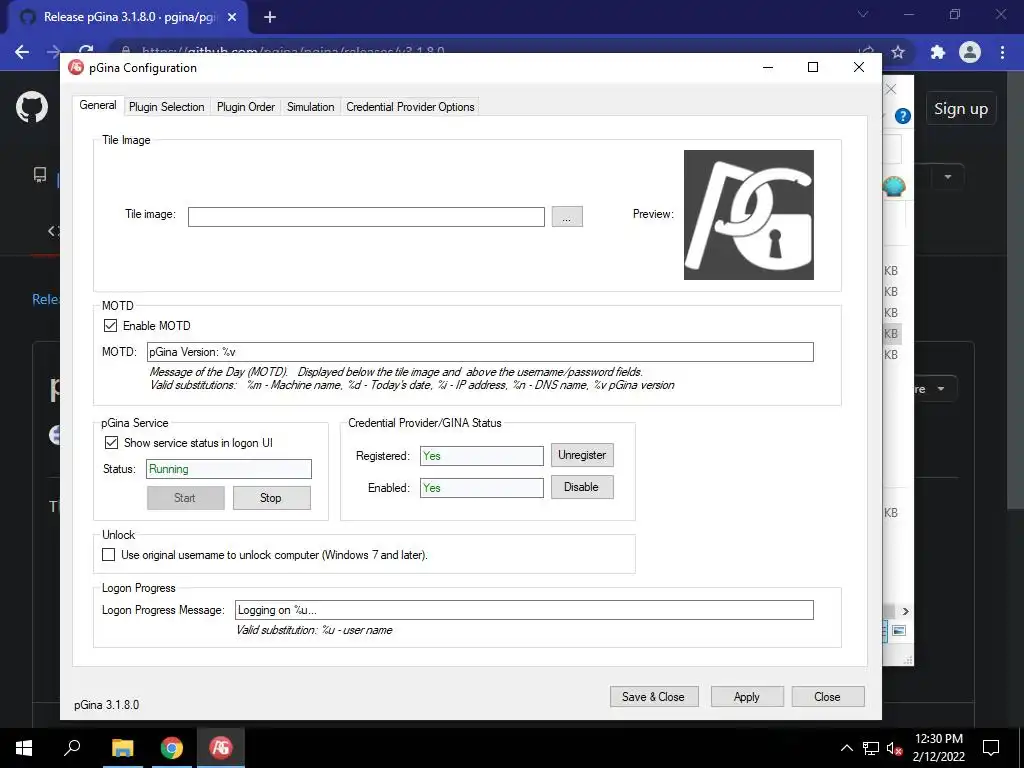Click the Logon Progress Message field
The width and height of the screenshot is (1024, 768).
tap(524, 610)
